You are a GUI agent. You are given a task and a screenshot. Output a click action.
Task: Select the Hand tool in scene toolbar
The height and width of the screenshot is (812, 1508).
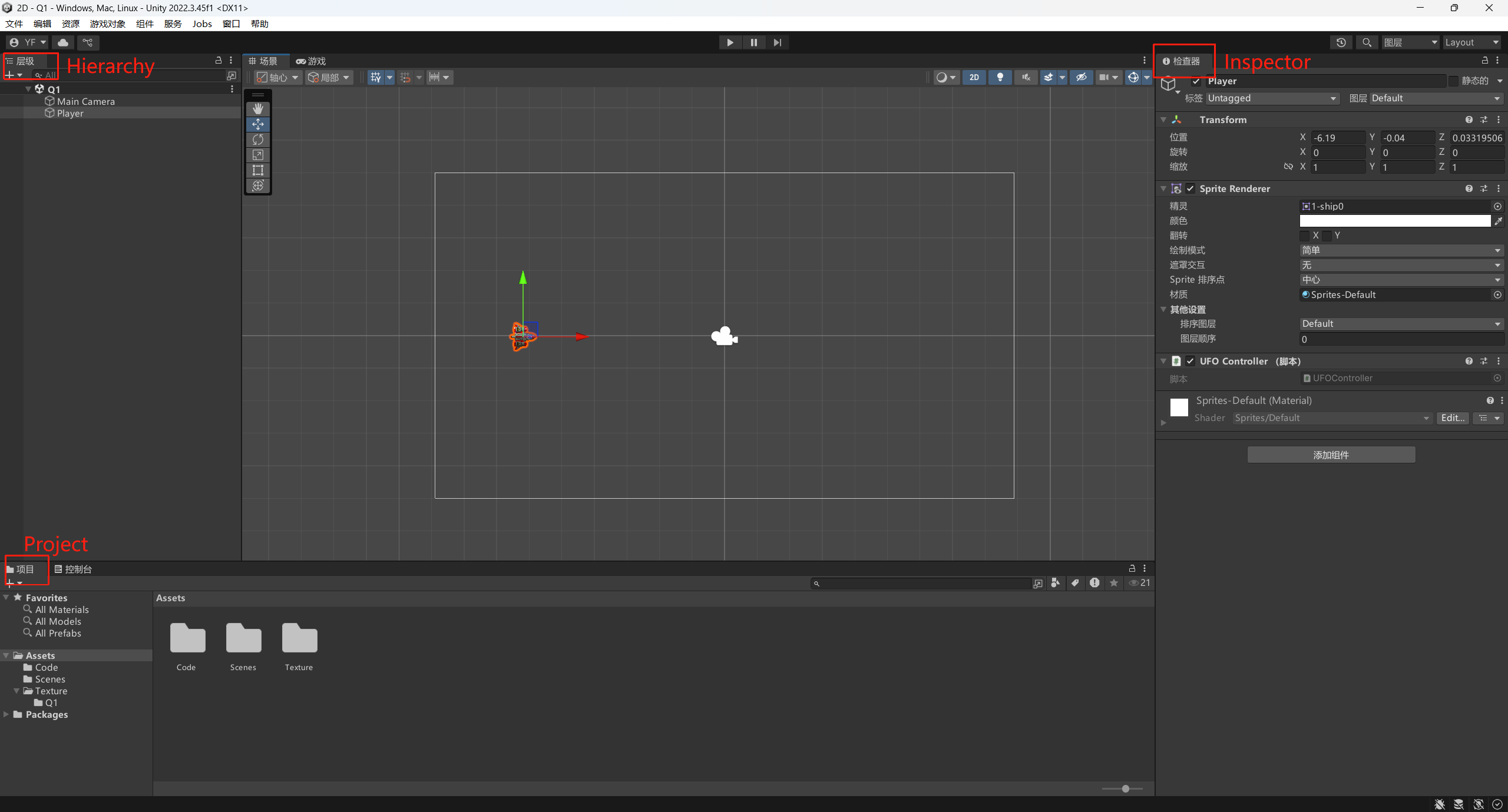257,108
